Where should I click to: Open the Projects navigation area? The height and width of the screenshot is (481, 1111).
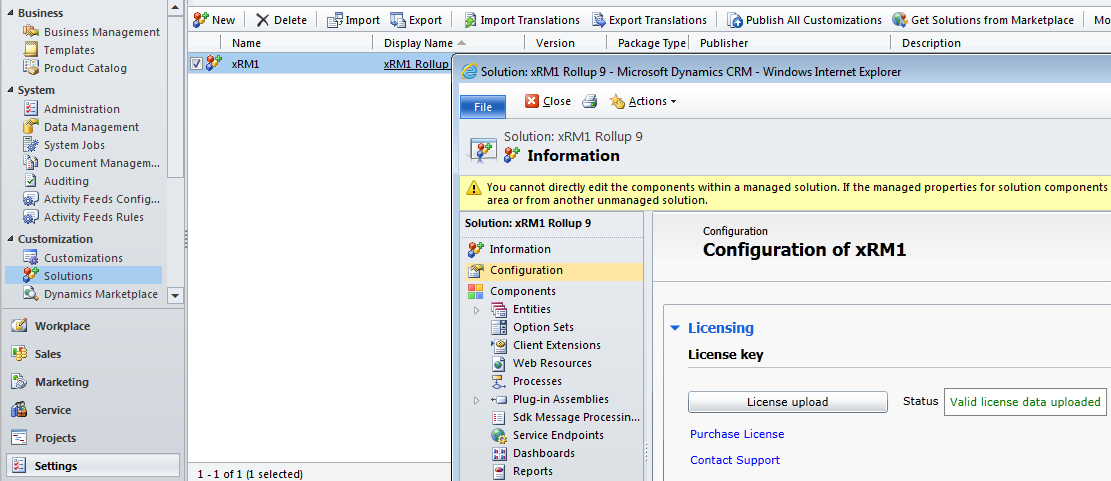pos(92,438)
